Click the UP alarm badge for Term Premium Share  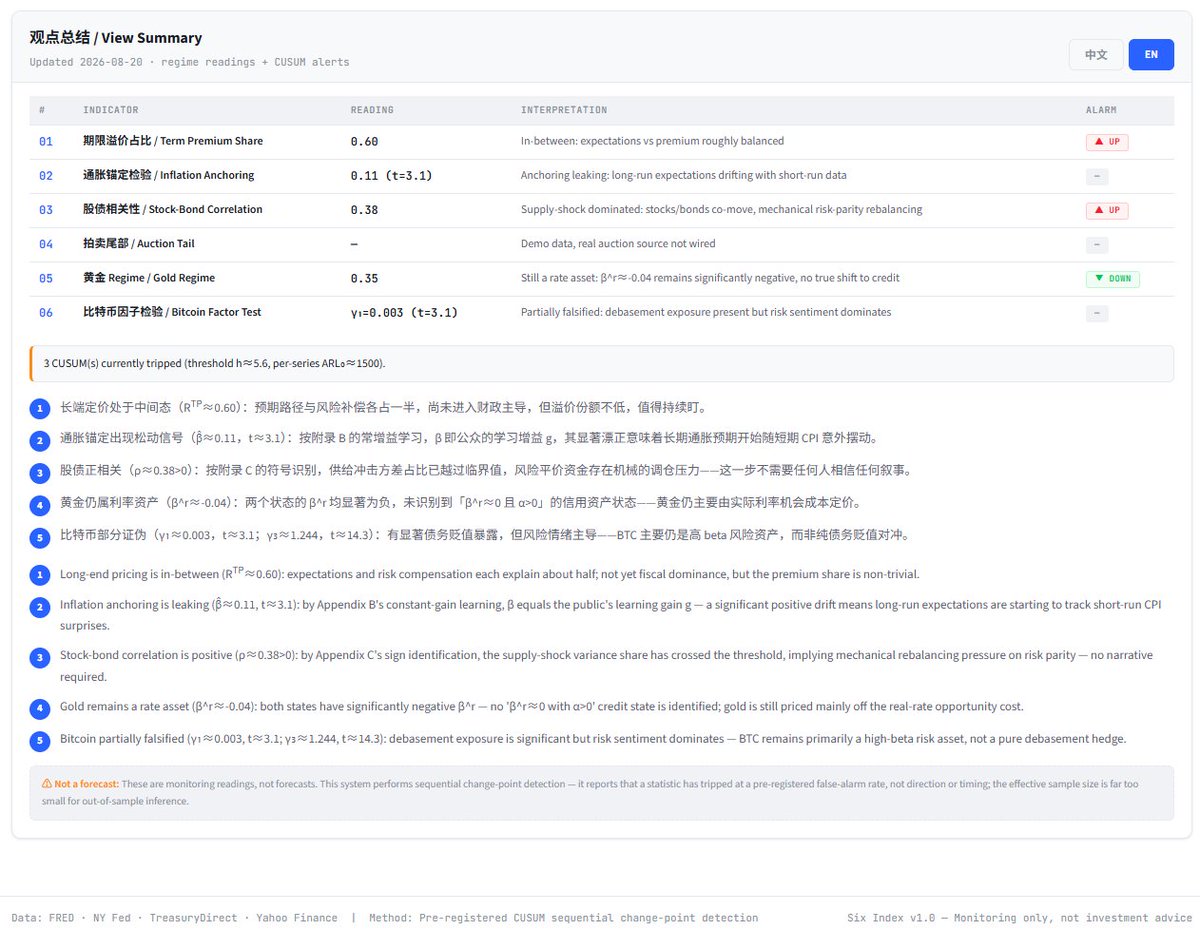pyautogui.click(x=1107, y=142)
